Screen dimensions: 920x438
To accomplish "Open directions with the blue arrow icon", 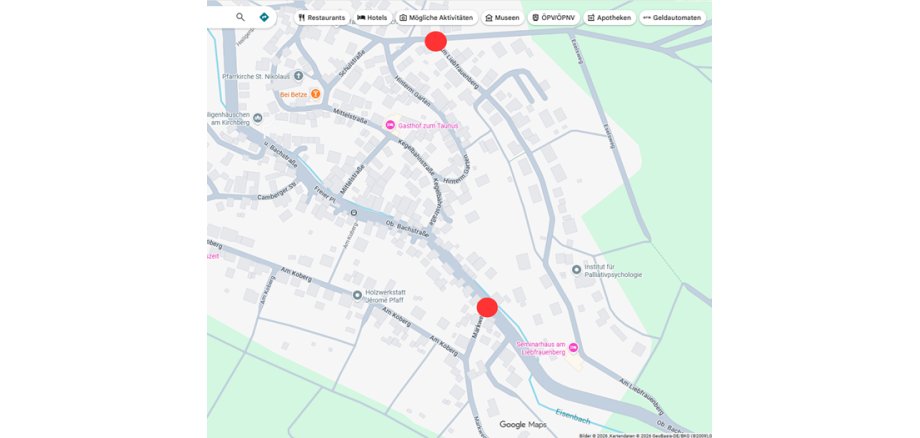I will point(264,17).
